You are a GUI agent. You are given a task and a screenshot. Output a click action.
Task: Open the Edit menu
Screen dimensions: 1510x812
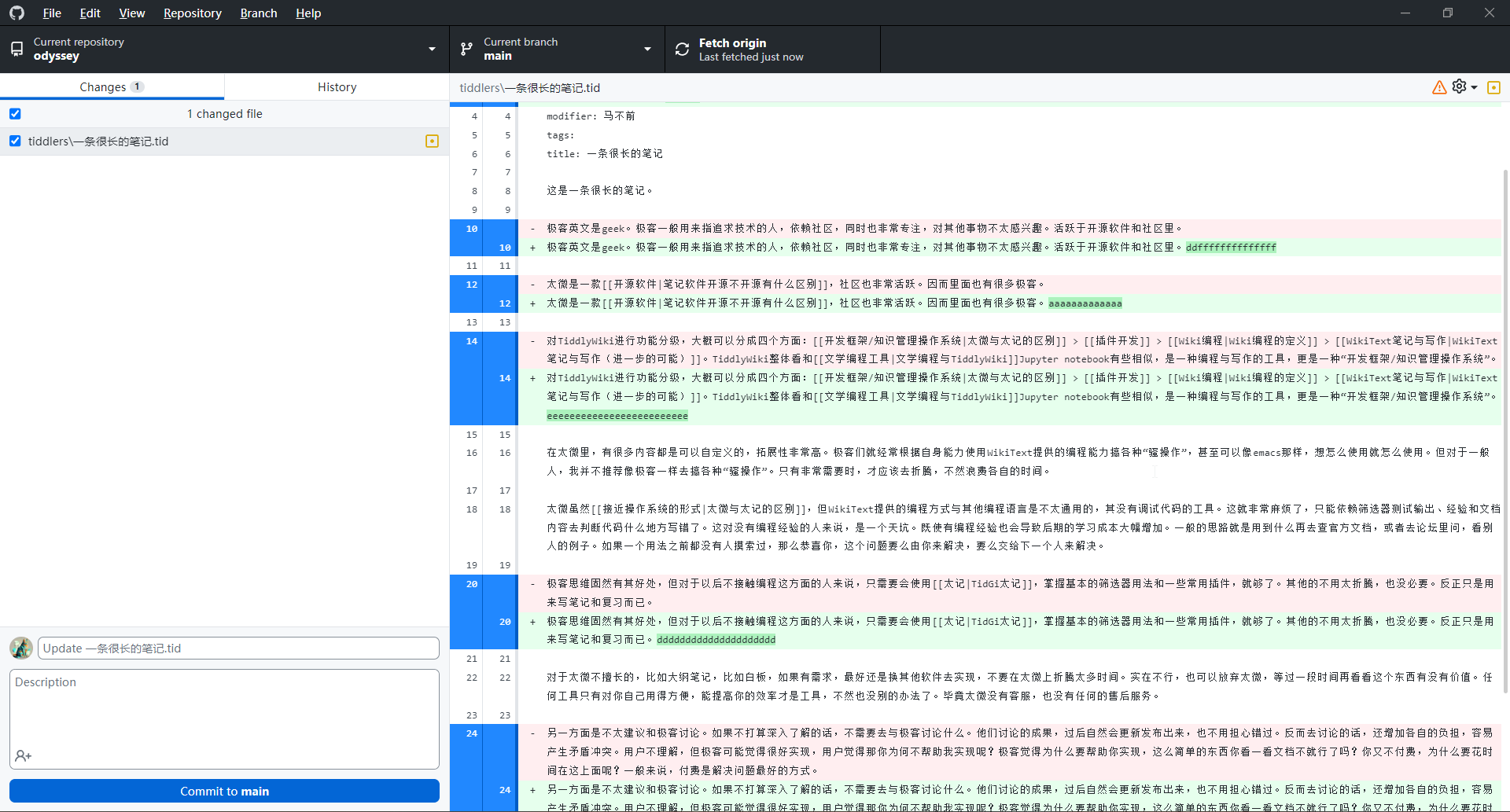pyautogui.click(x=90, y=13)
